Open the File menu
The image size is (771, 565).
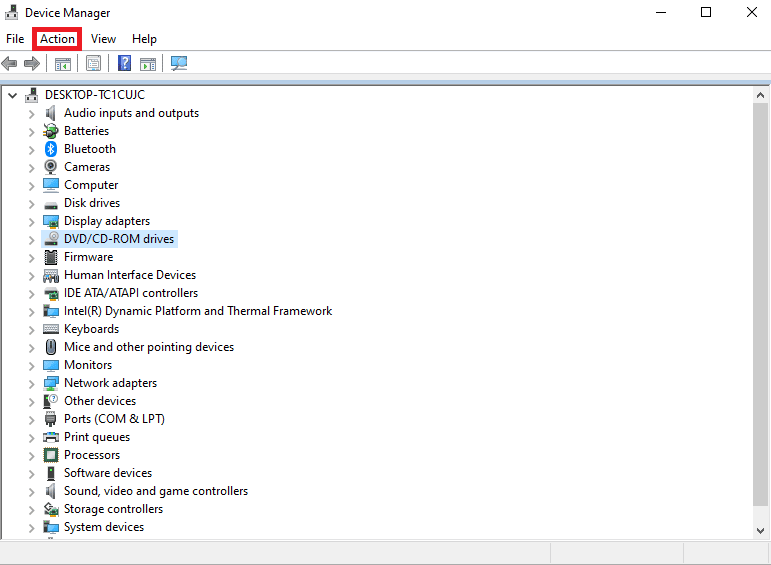[x=15, y=39]
